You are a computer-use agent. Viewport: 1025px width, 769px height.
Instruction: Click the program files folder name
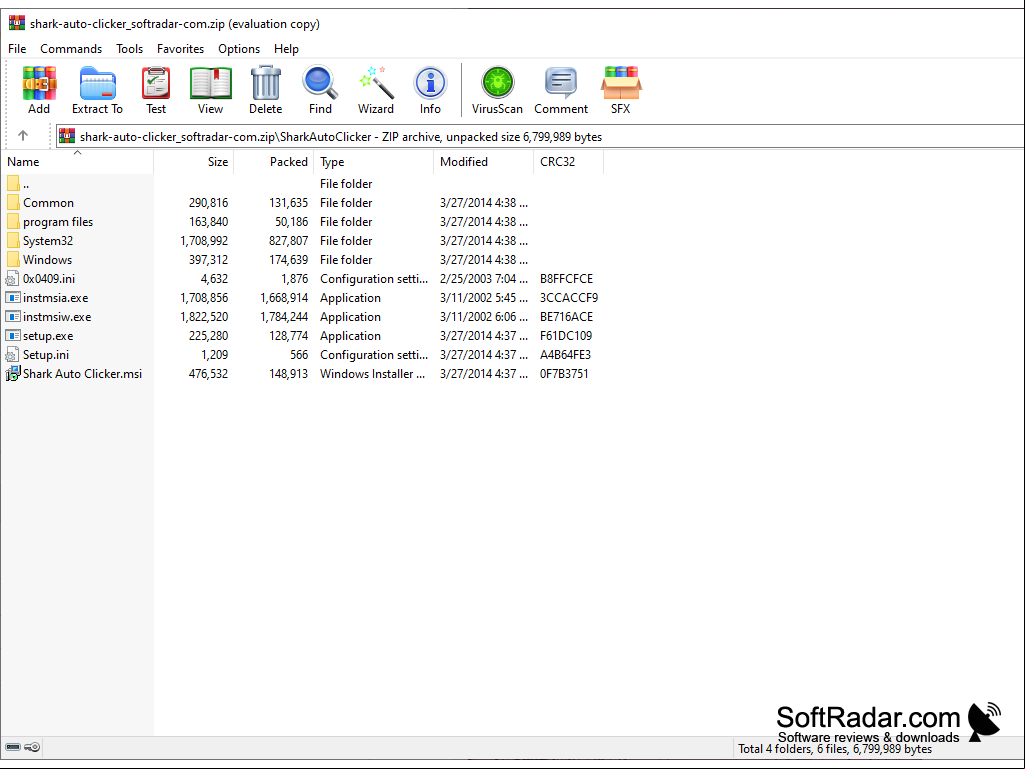(58, 222)
